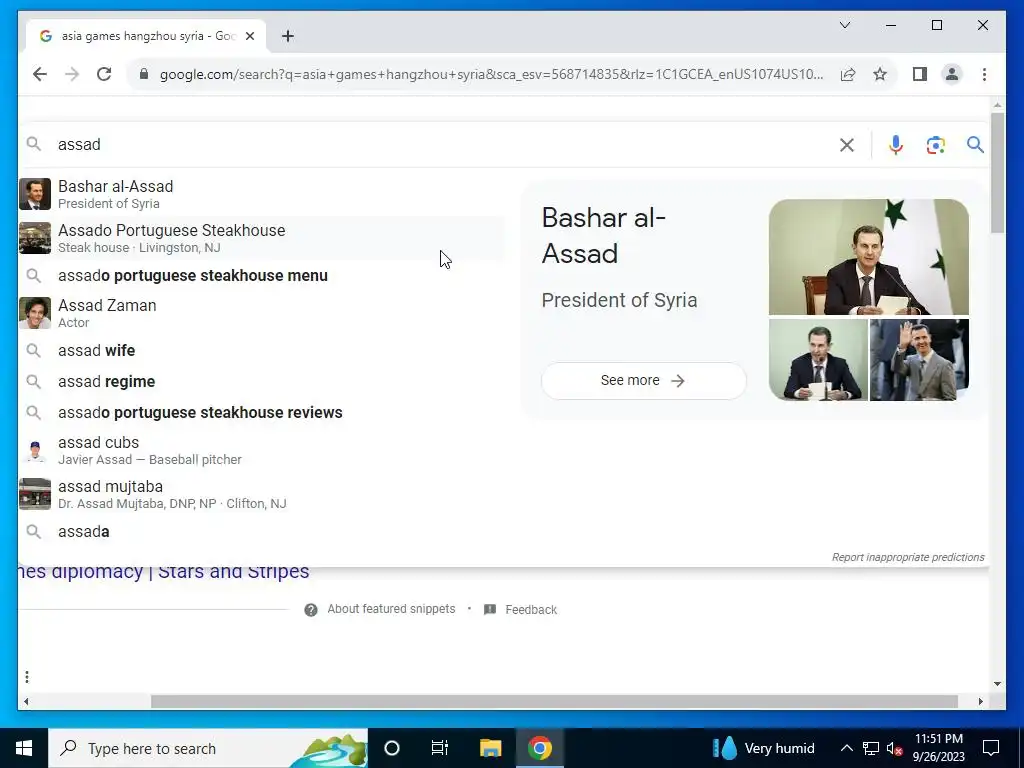Open large Bashar al-Assad photo with flag
Viewport: 1024px width, 768px height.
pos(869,257)
